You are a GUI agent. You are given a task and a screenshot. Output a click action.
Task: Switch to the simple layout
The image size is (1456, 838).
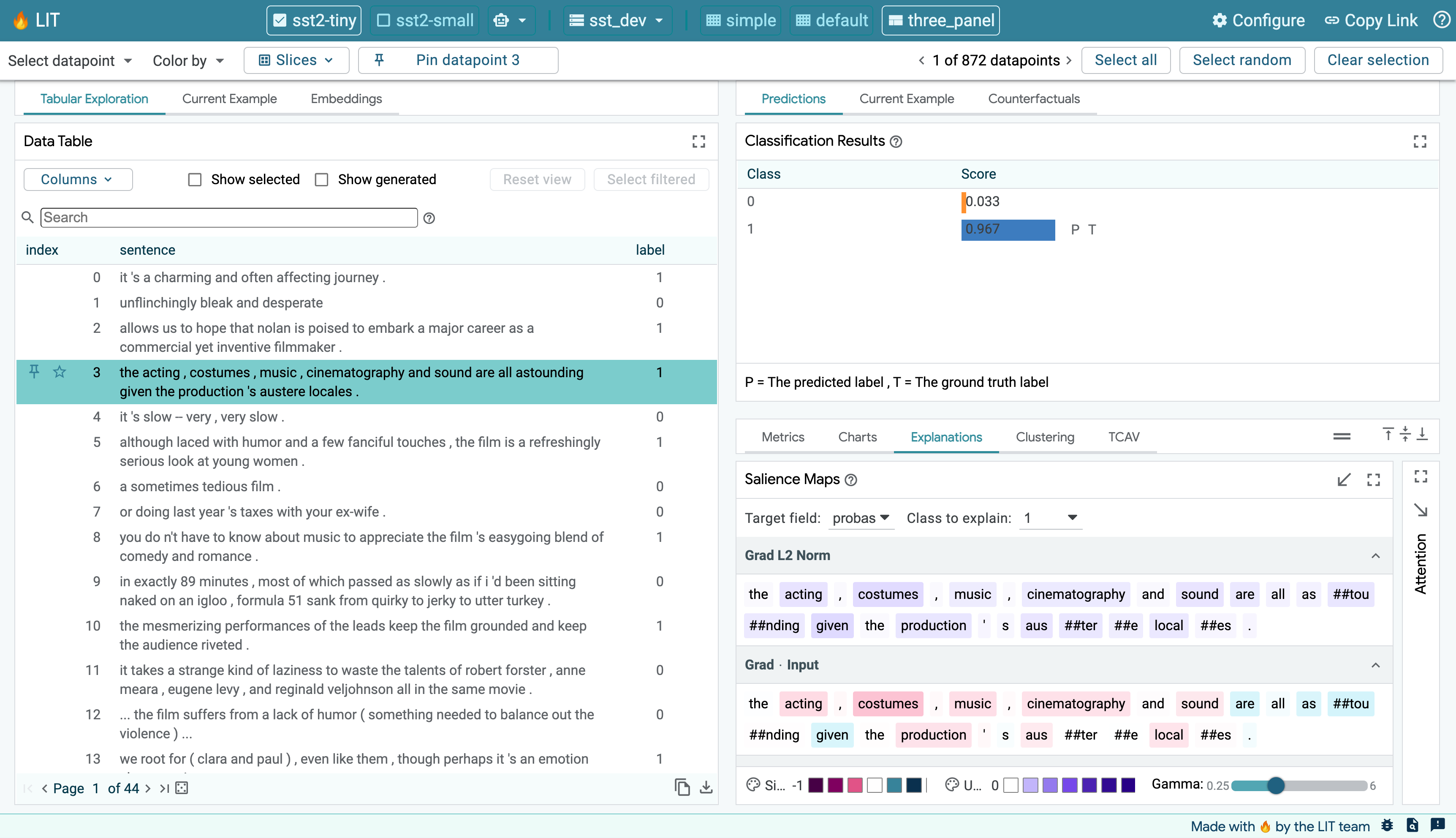(x=740, y=21)
